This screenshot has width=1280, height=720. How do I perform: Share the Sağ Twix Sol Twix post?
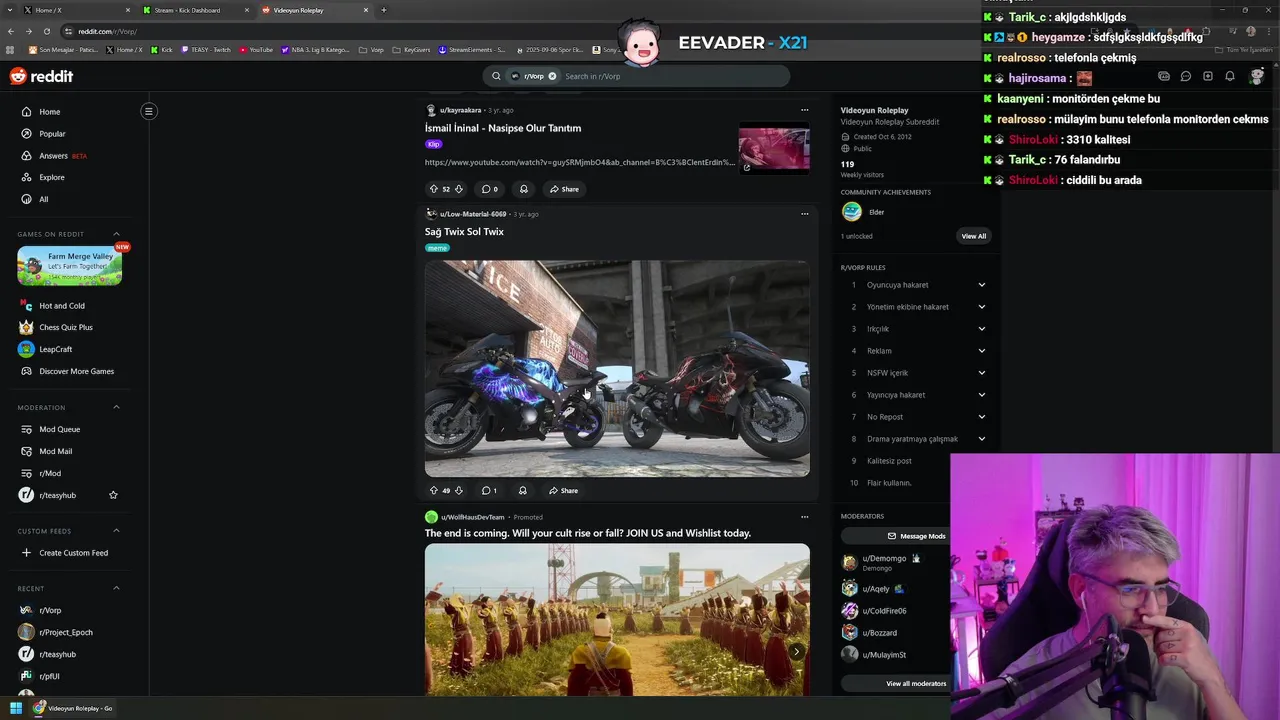(x=563, y=491)
